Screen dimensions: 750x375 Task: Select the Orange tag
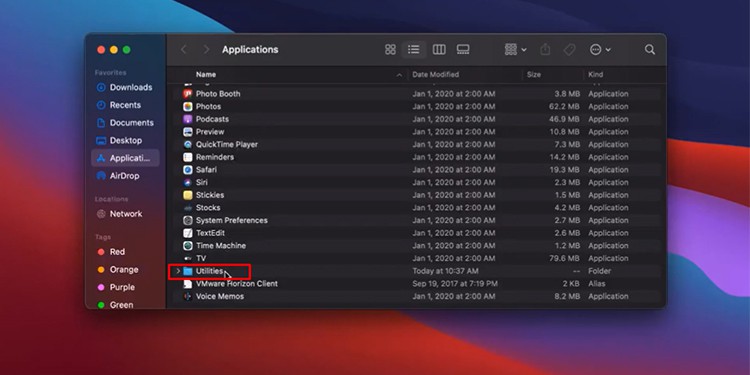tap(118, 269)
